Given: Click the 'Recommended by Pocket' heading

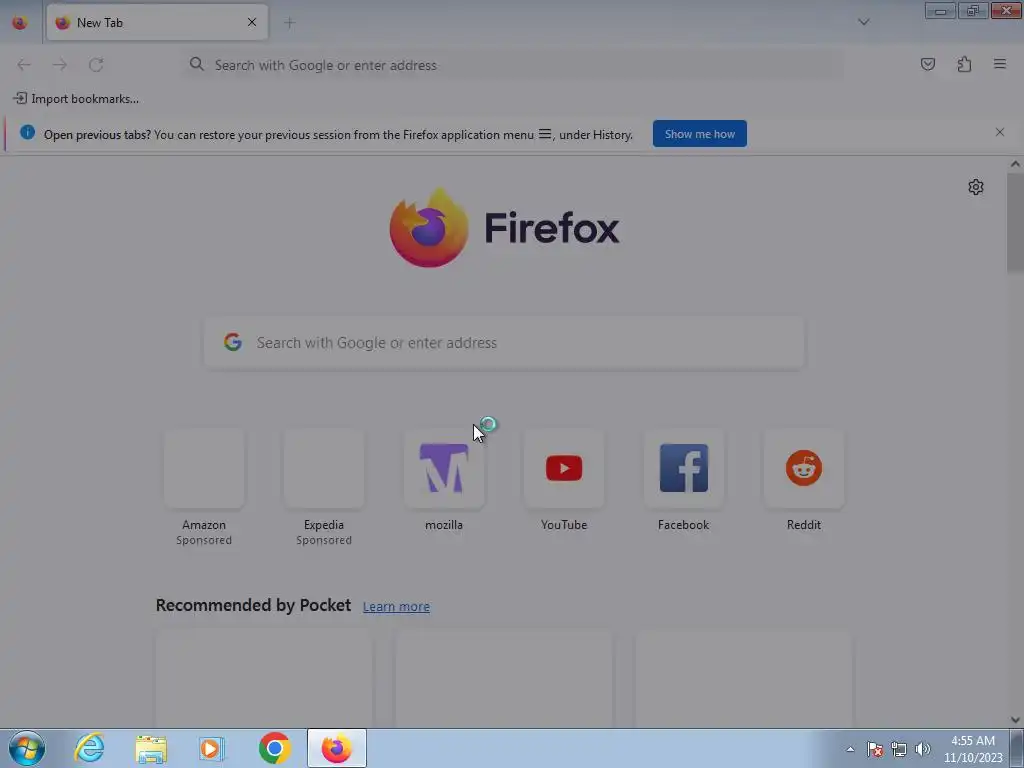Looking at the screenshot, I should (x=253, y=605).
